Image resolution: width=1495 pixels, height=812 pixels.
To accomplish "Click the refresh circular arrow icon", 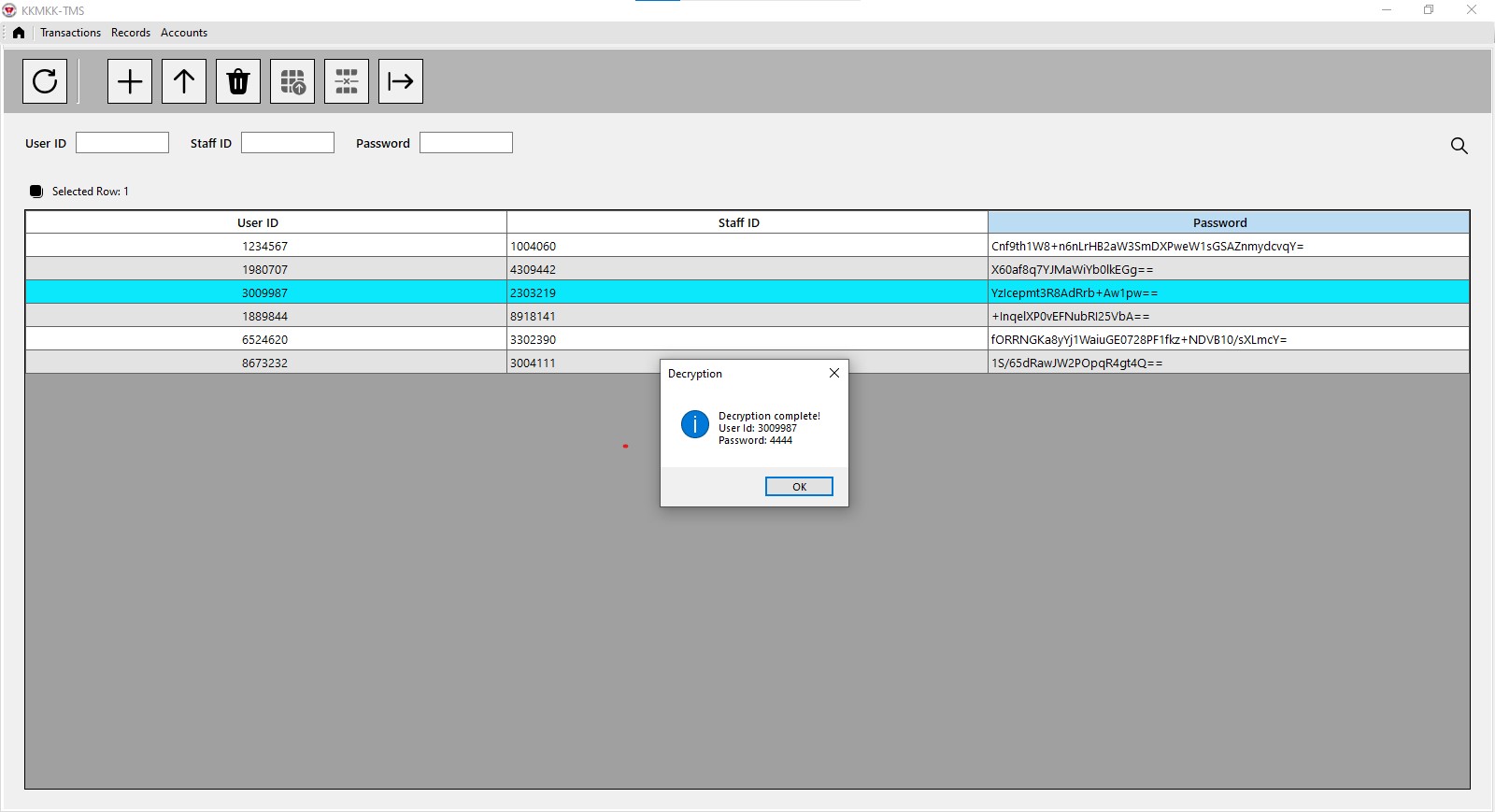I will coord(45,81).
